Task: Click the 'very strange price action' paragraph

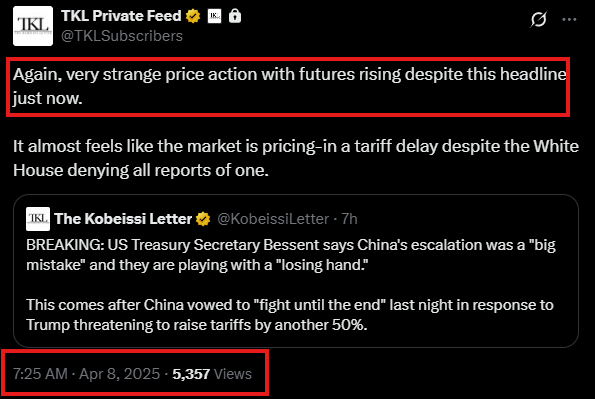Action: coord(290,86)
